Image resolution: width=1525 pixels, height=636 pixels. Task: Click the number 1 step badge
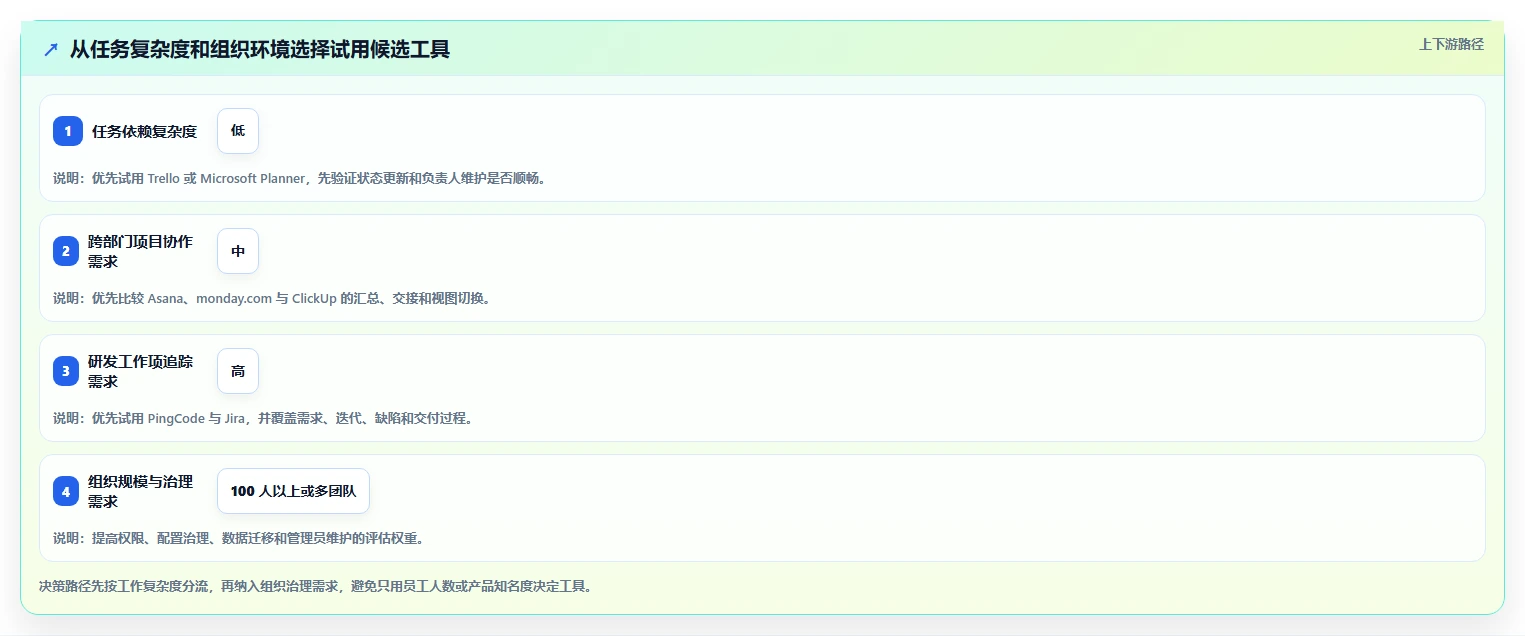[x=67, y=131]
